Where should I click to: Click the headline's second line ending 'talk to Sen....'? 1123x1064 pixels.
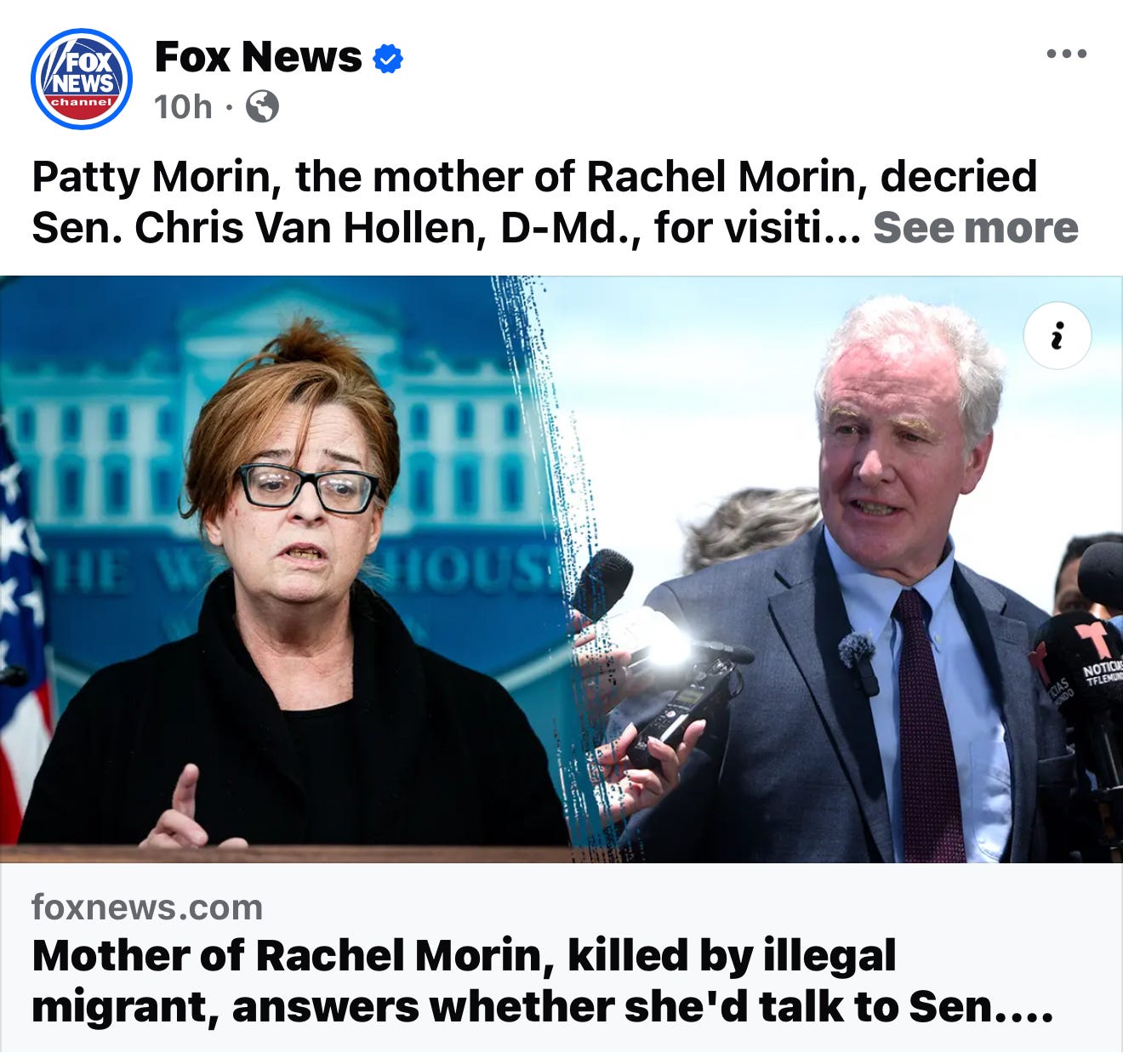[x=542, y=1007]
